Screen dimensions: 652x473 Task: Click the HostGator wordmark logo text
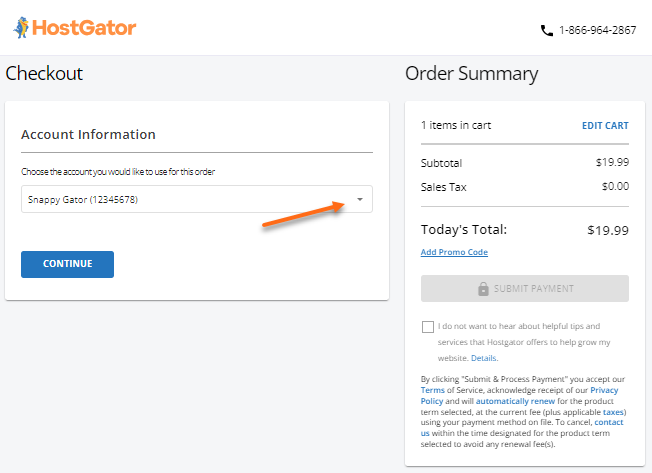[83, 28]
